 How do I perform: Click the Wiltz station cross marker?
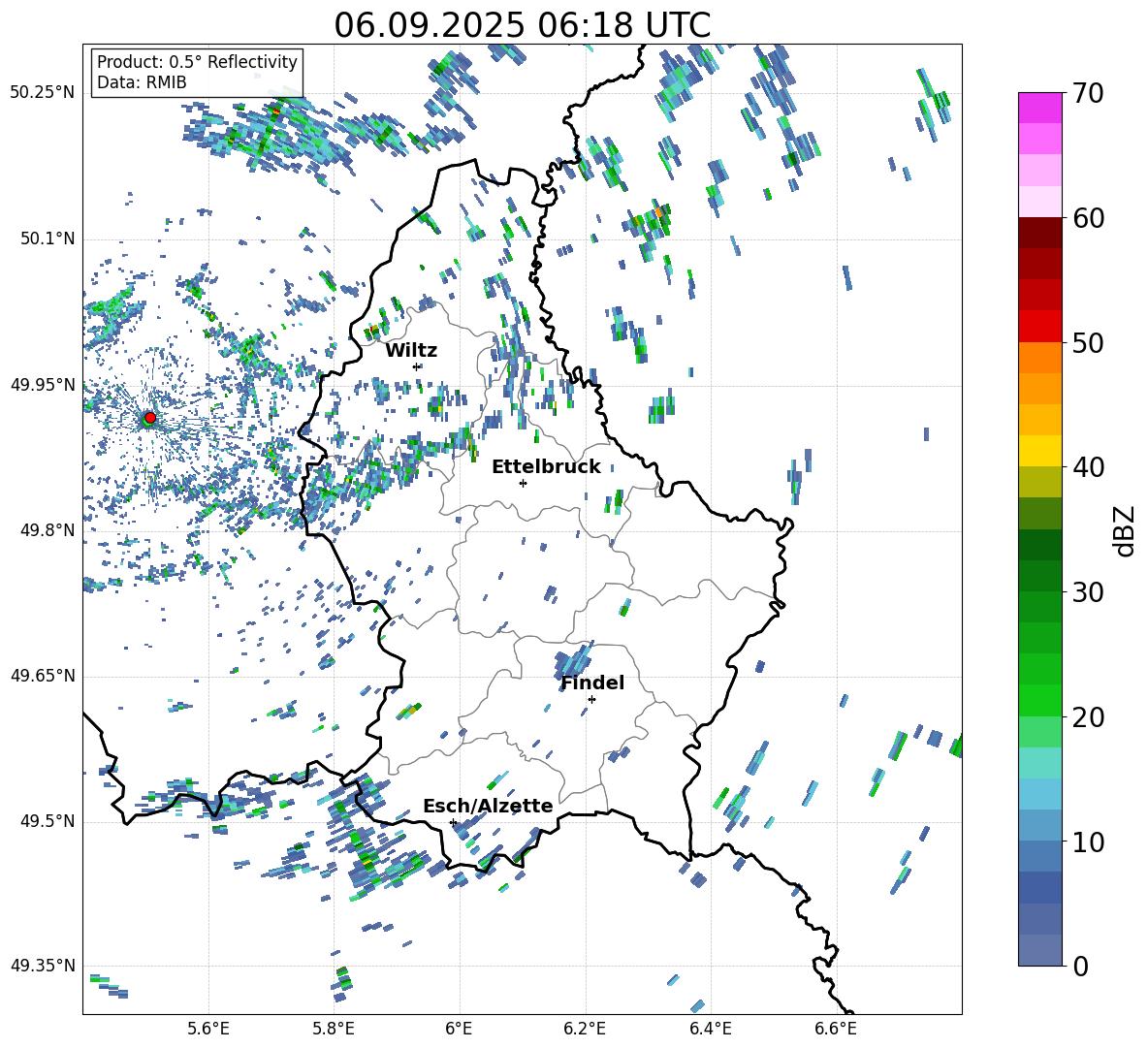point(417,366)
